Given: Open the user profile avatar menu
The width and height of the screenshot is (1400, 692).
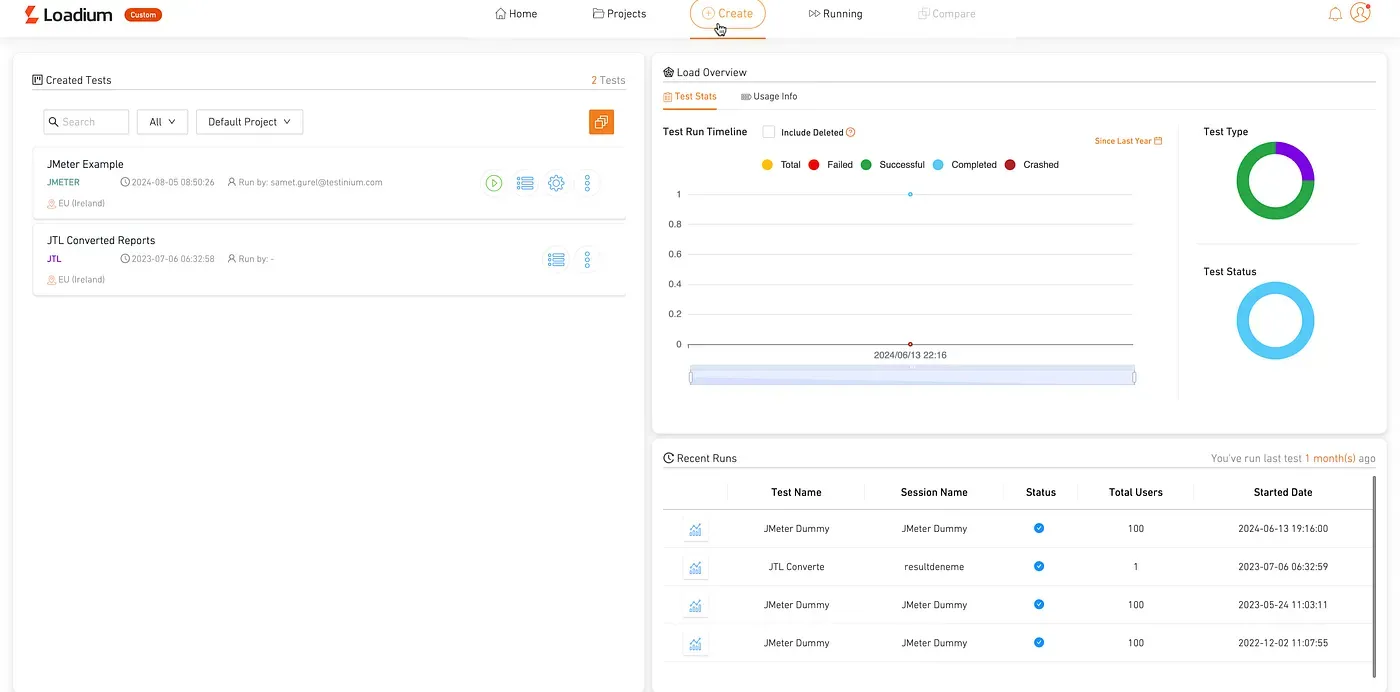Looking at the screenshot, I should click(x=1360, y=13).
